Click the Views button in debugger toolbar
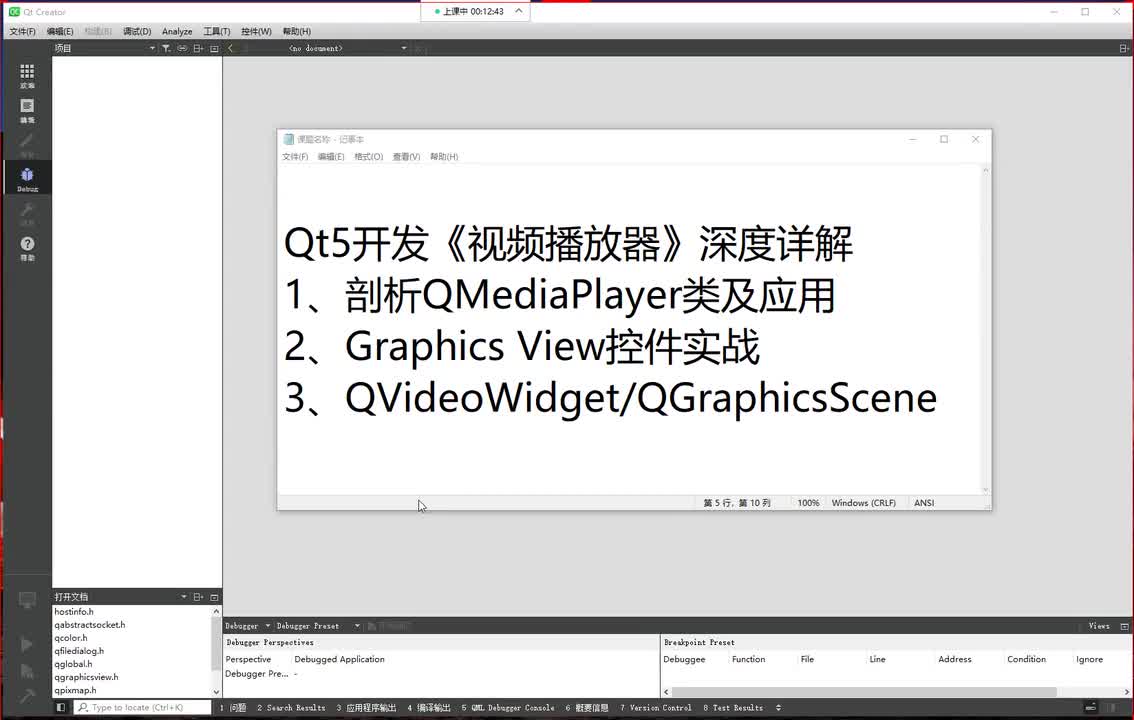1134x720 pixels. (1099, 626)
